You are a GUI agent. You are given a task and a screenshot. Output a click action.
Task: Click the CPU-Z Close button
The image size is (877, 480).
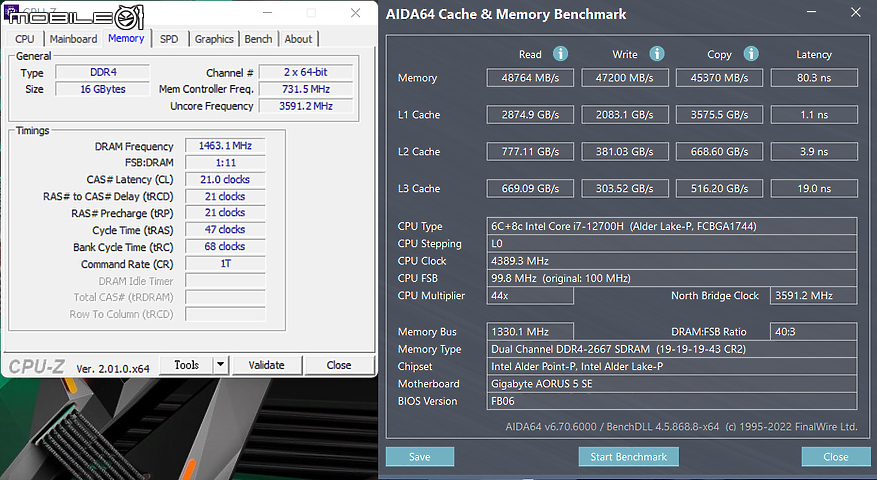point(339,365)
